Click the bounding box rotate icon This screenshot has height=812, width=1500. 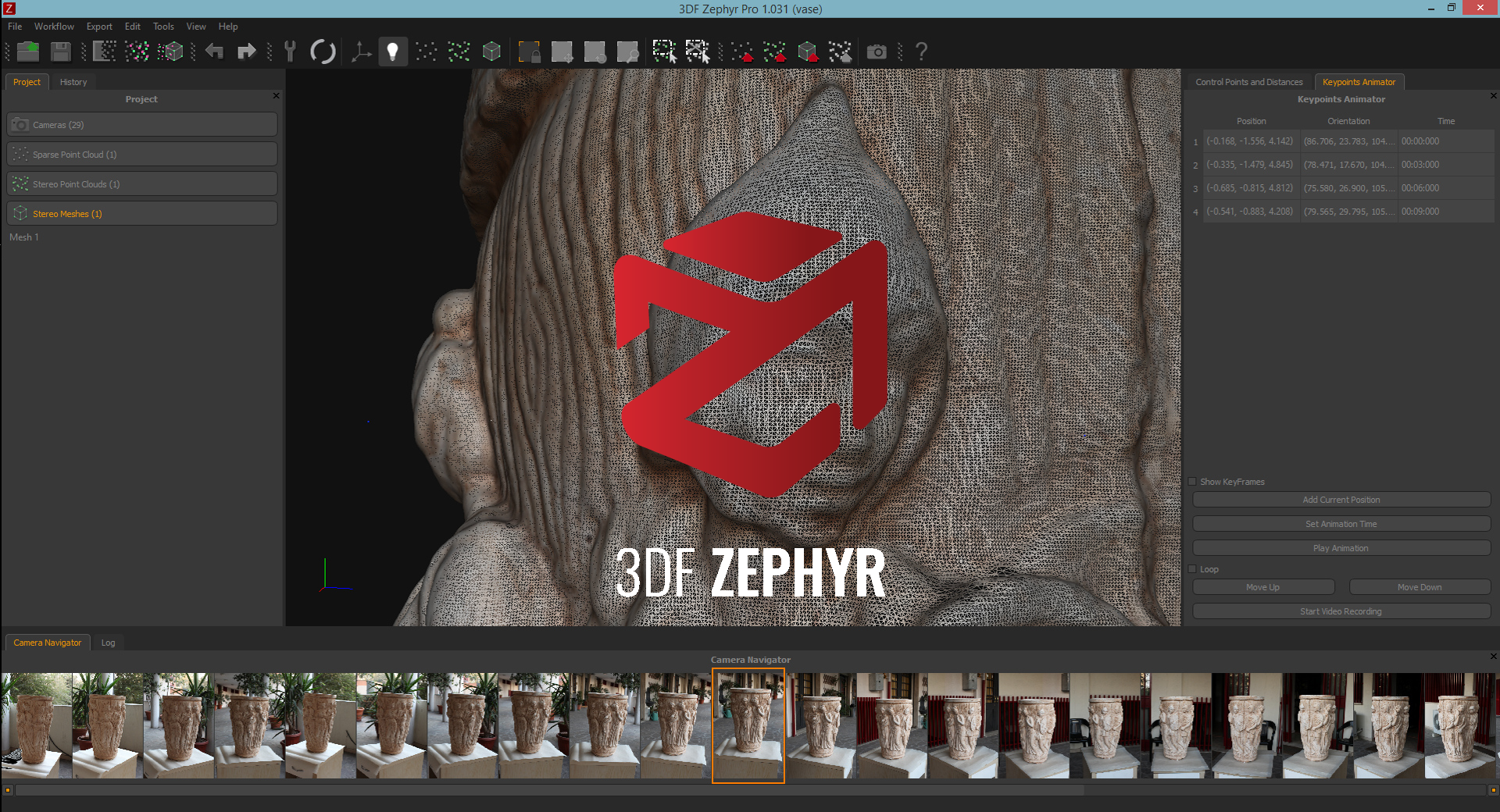[x=595, y=52]
